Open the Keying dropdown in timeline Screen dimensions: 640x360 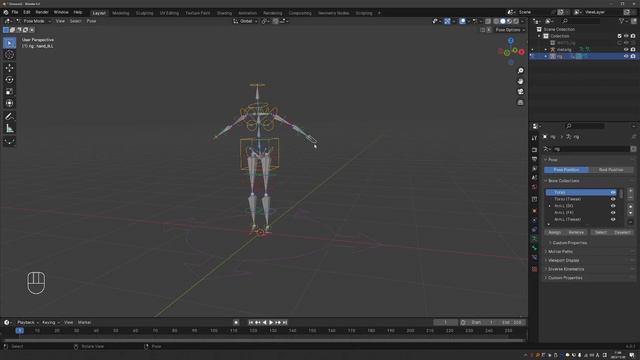51,322
